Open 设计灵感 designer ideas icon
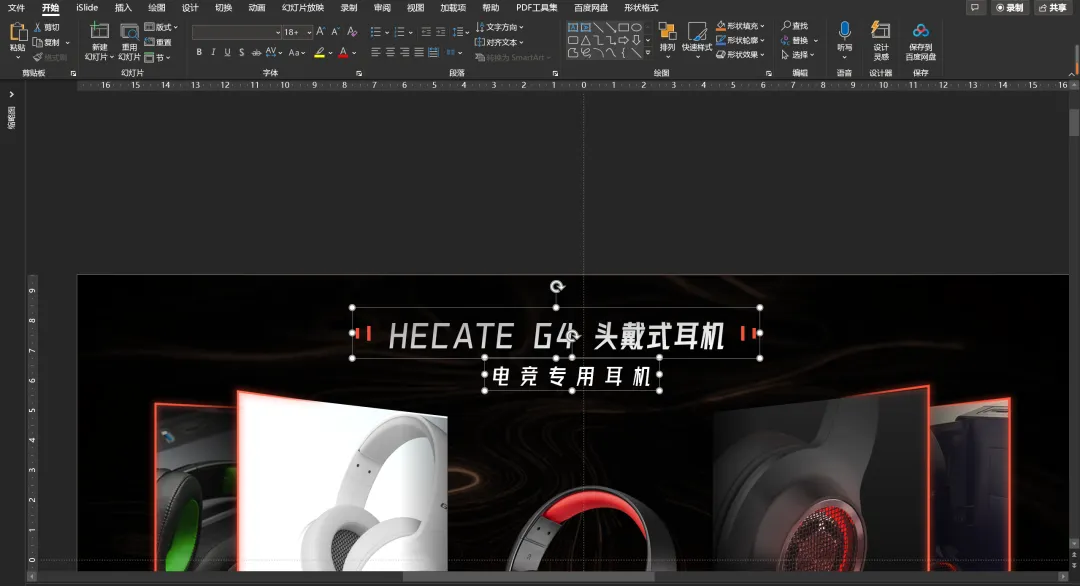Screen dimensions: 1080x586 880,41
